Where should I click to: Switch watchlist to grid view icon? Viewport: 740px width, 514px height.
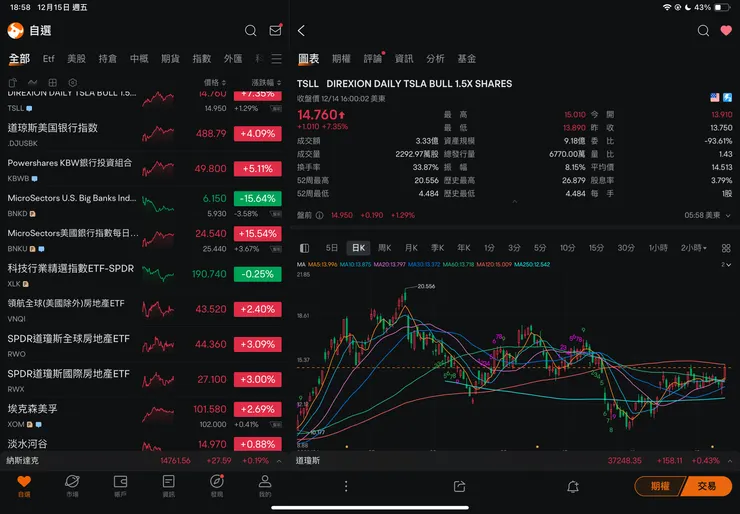(53, 83)
